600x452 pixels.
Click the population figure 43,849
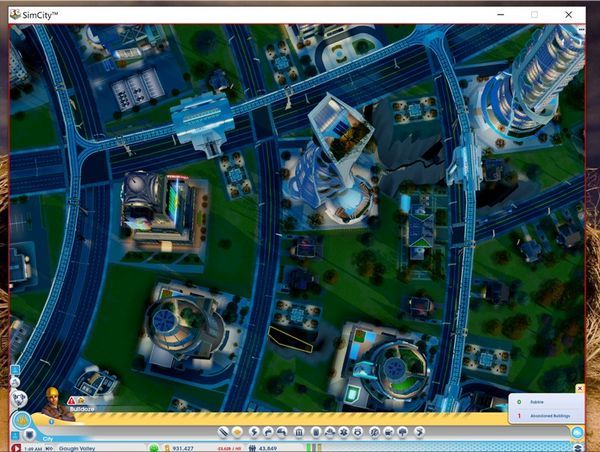click(x=267, y=449)
